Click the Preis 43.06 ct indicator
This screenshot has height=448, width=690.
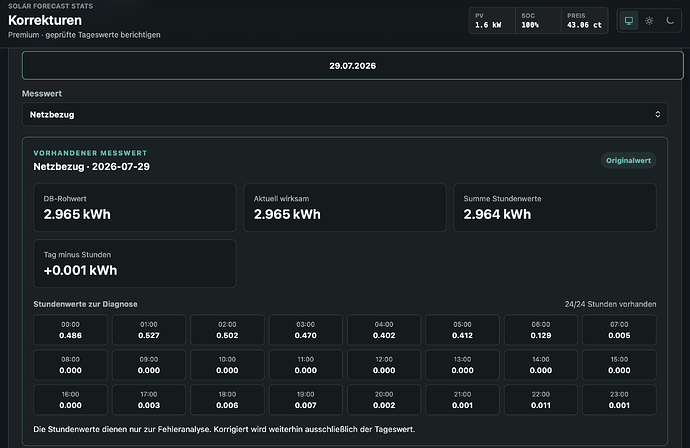click(x=584, y=21)
